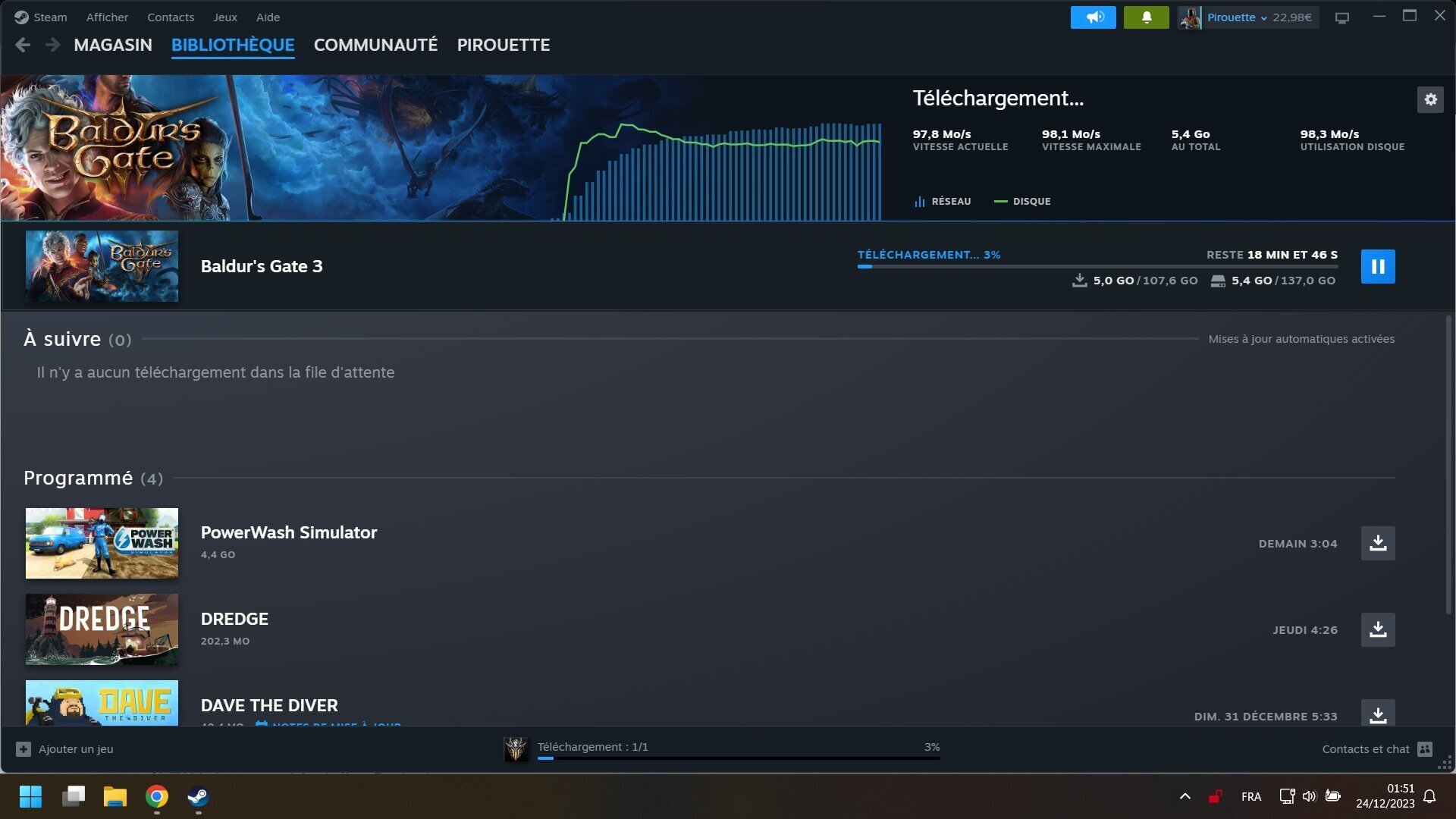Click the downloads page scrollbar

pyautogui.click(x=1448, y=464)
